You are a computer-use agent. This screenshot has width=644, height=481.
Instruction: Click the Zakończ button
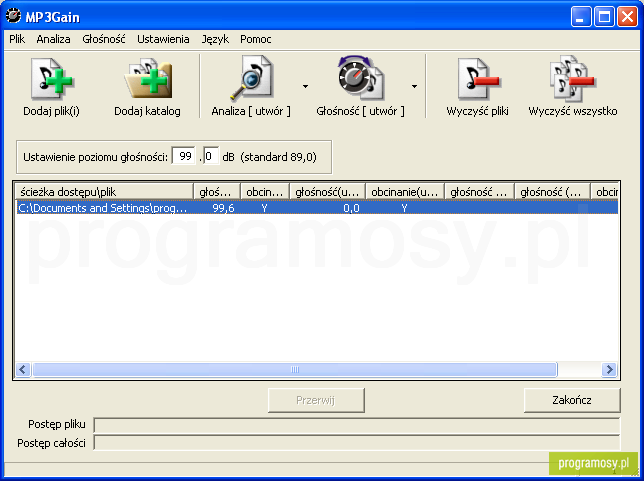pyautogui.click(x=572, y=400)
